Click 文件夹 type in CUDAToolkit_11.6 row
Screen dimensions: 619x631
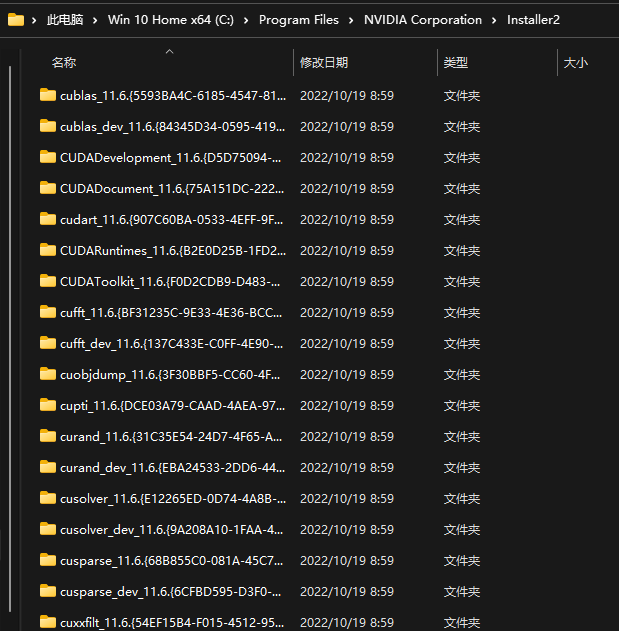click(462, 282)
